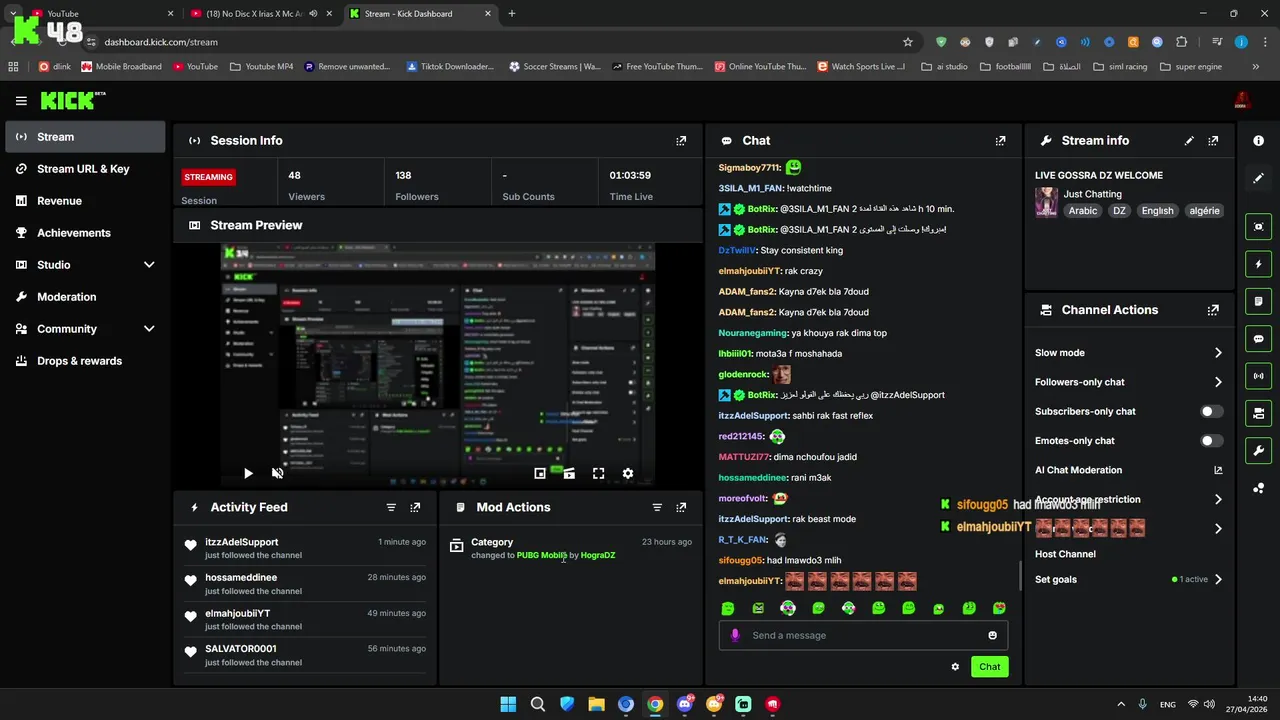Unmute the stream preview audio

coord(277,474)
